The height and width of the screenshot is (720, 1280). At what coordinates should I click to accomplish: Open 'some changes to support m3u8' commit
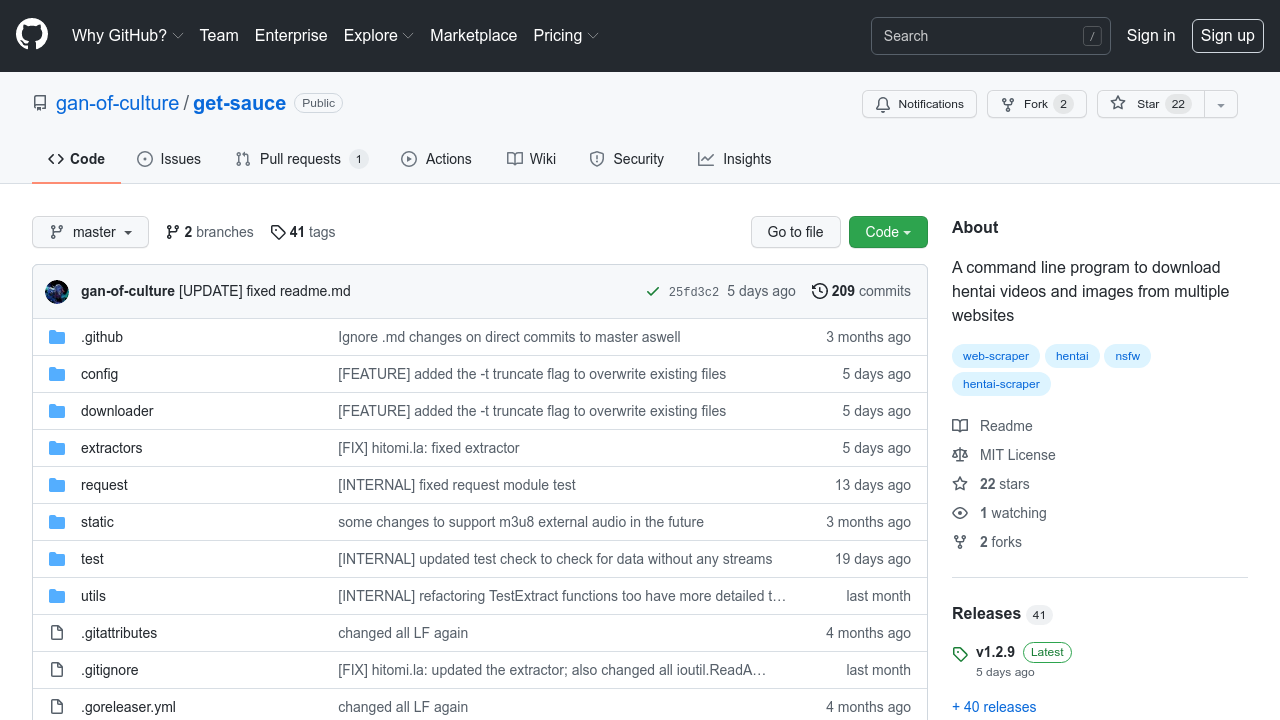pyautogui.click(x=521, y=522)
